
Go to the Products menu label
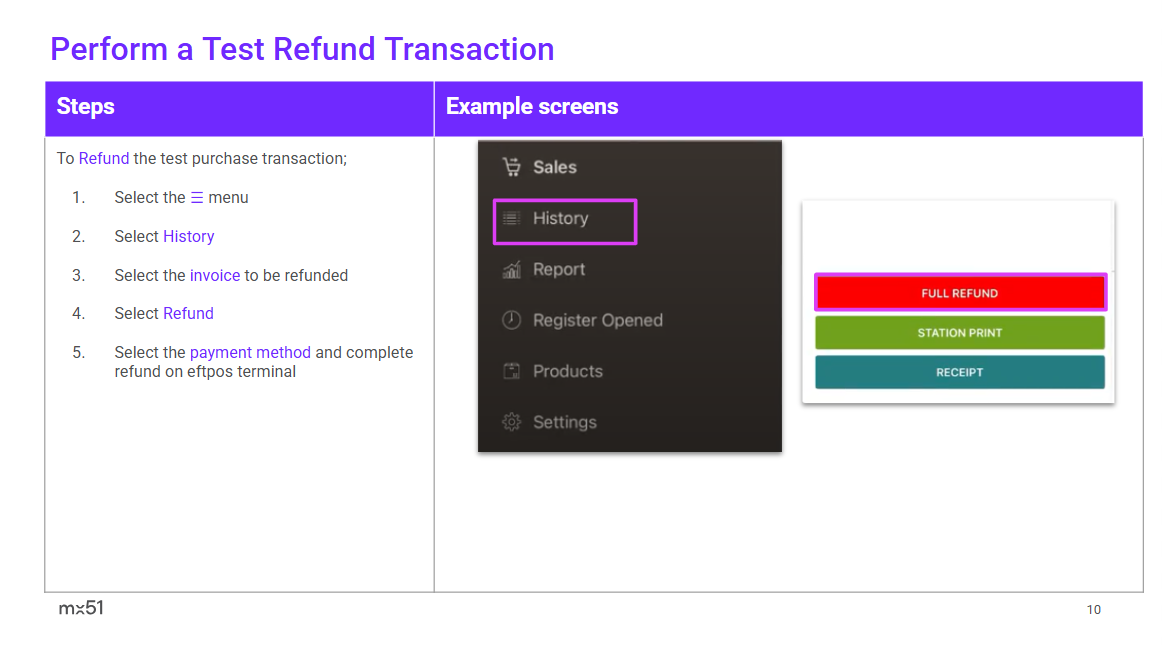568,371
